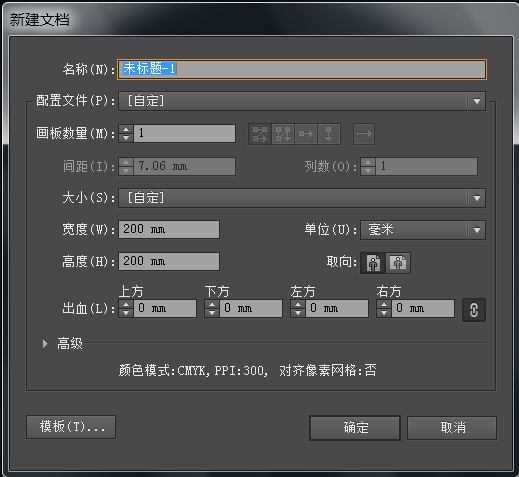Image resolution: width=519 pixels, height=477 pixels.
Task: Open the 大小 size dropdown
Action: (x=302, y=198)
